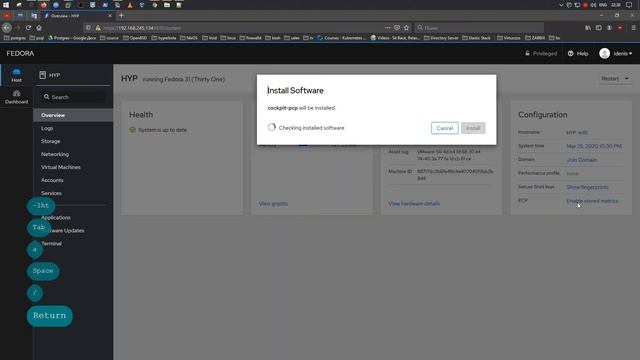Screen dimensions: 640x360
Task: Open the Courses - Kubernetes bookmark
Action: (x=342, y=38)
